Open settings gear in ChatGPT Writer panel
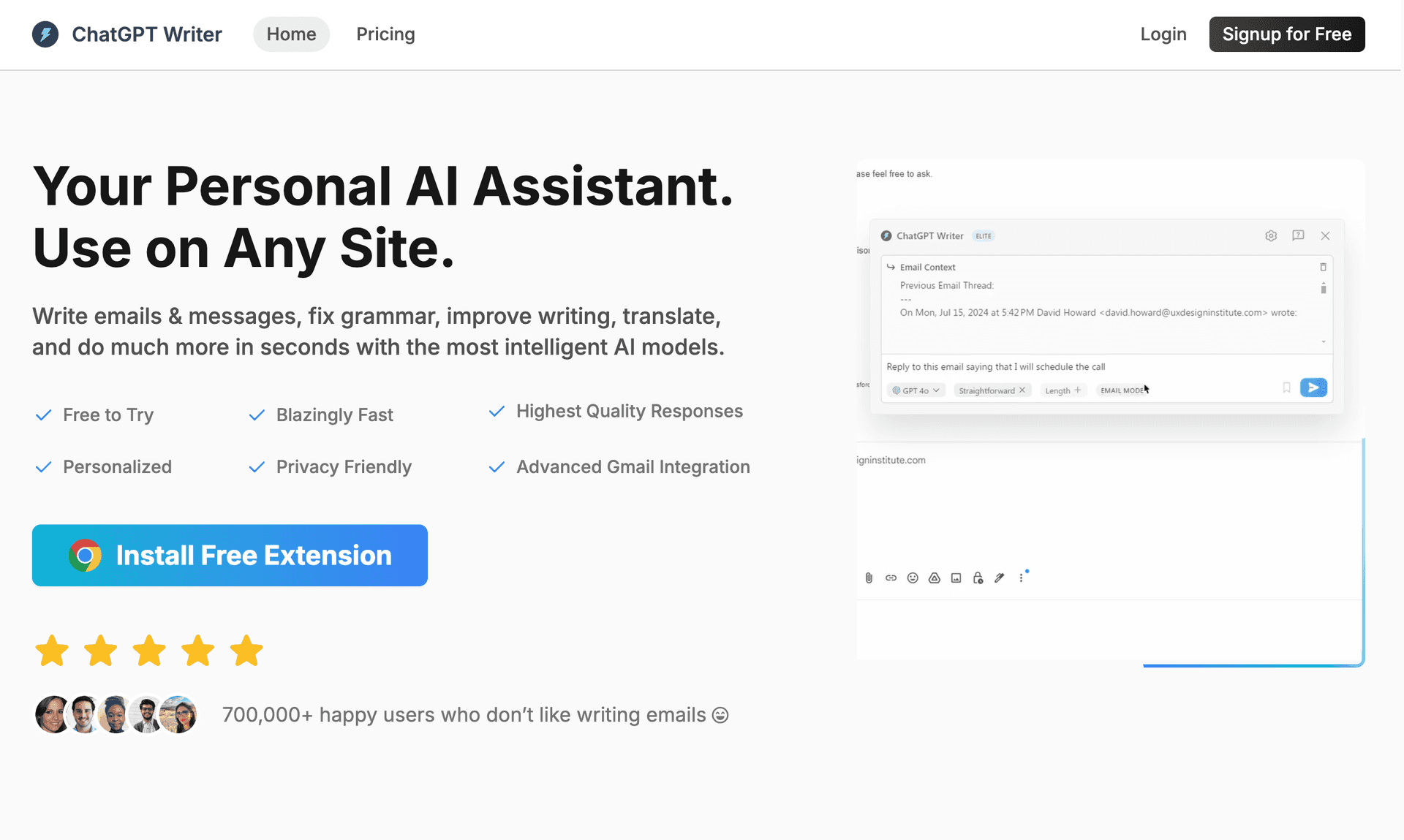The height and width of the screenshot is (840, 1404). point(1271,235)
